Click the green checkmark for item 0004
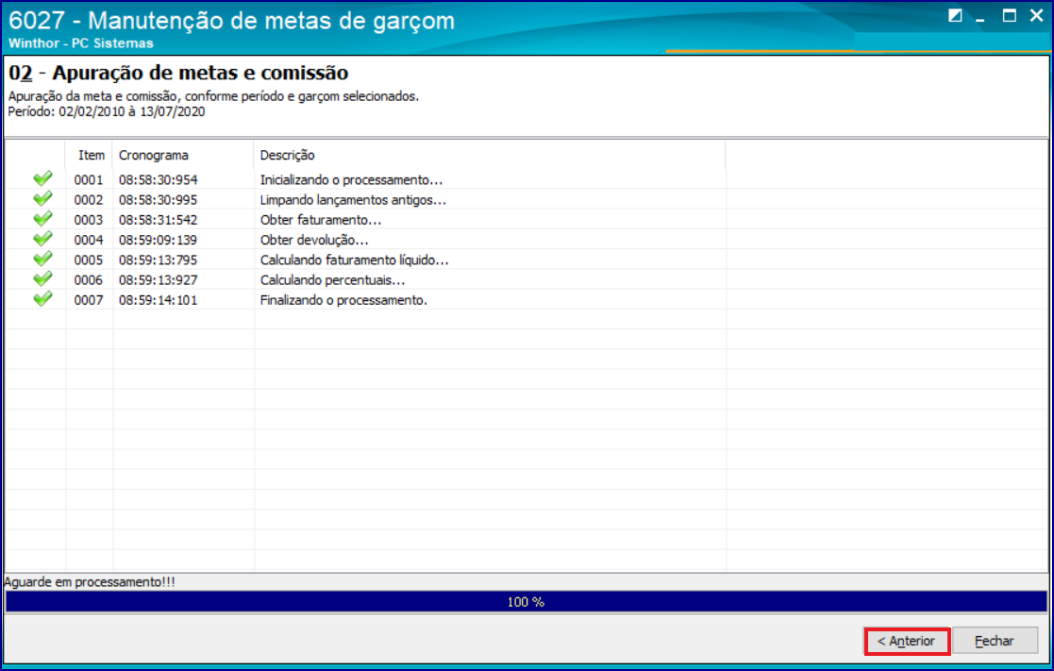Viewport: 1054px width, 671px height. coord(42,239)
